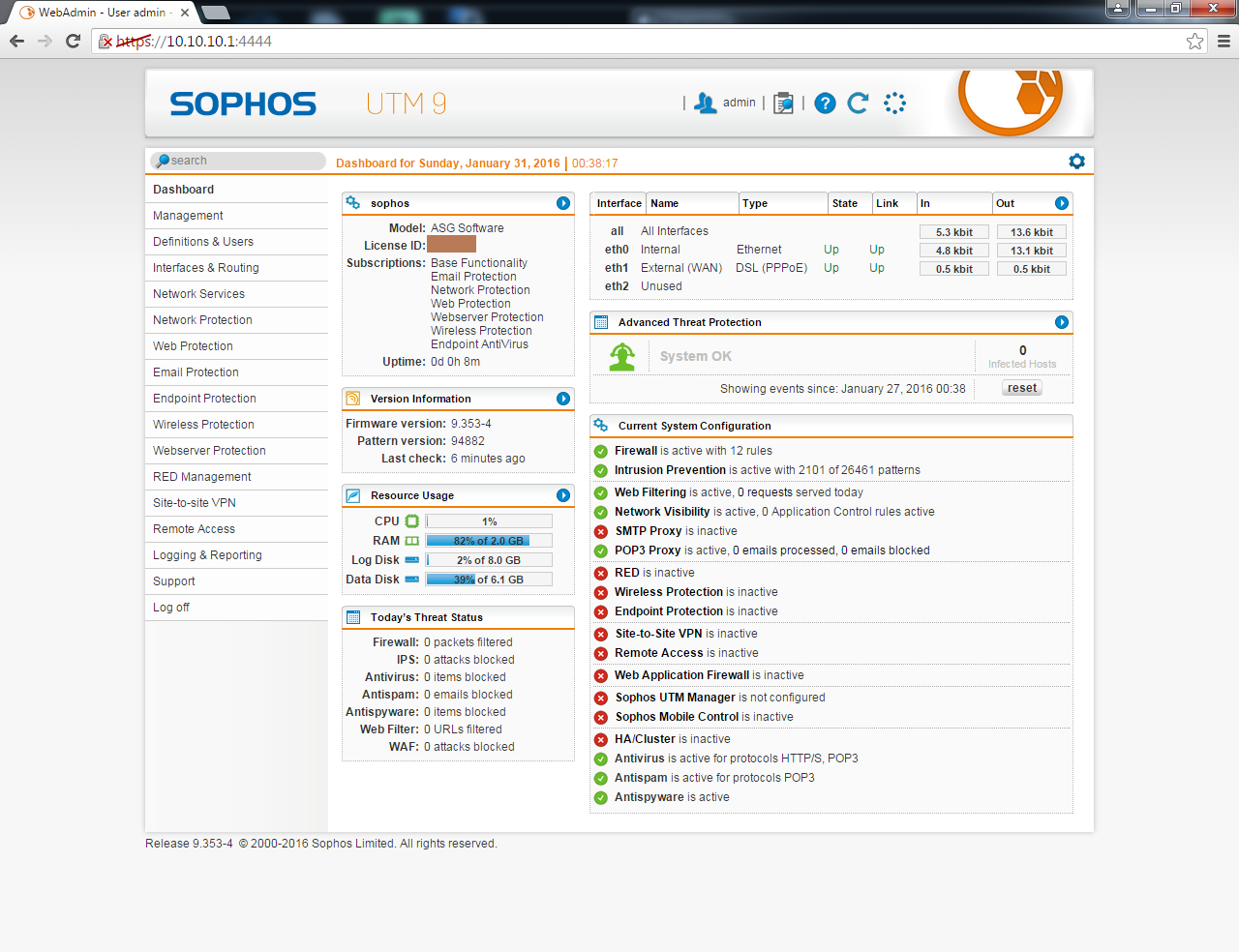This screenshot has height=952, width=1239.
Task: Click Pattern version 94882 value
Action: (x=468, y=441)
